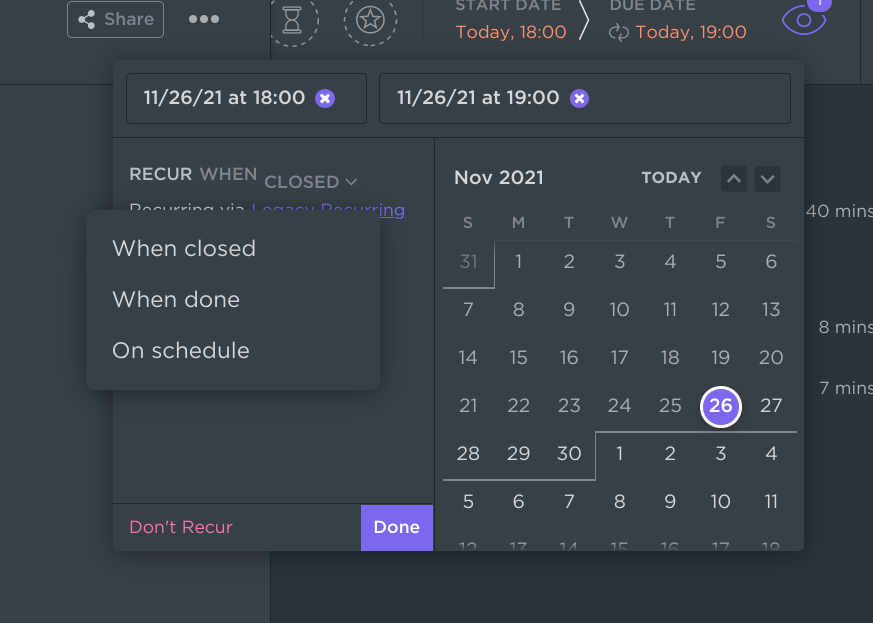Image resolution: width=873 pixels, height=623 pixels.
Task: Click the Share icon button
Action: click(115, 19)
